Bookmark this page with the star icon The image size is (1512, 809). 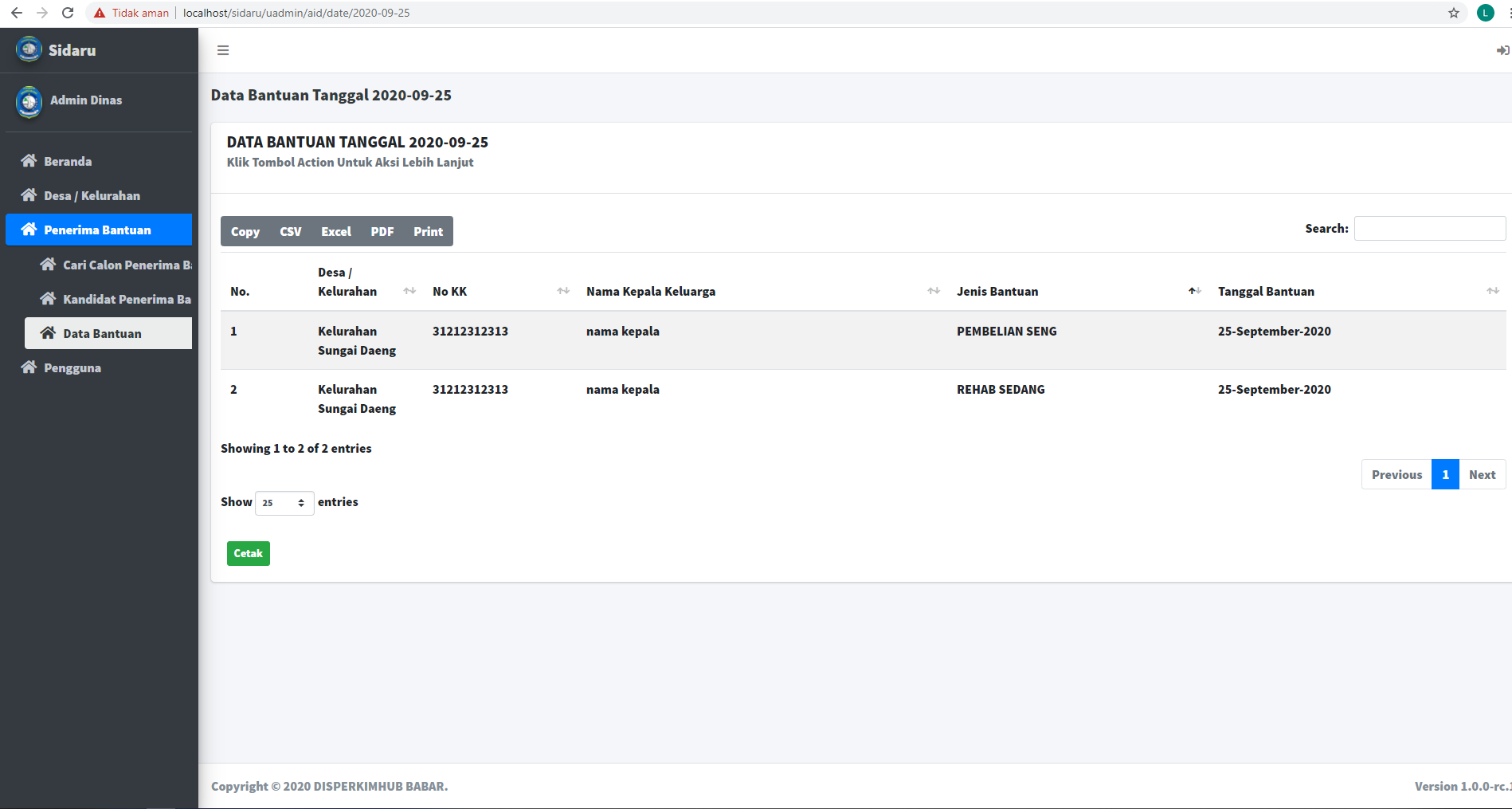click(x=1454, y=13)
